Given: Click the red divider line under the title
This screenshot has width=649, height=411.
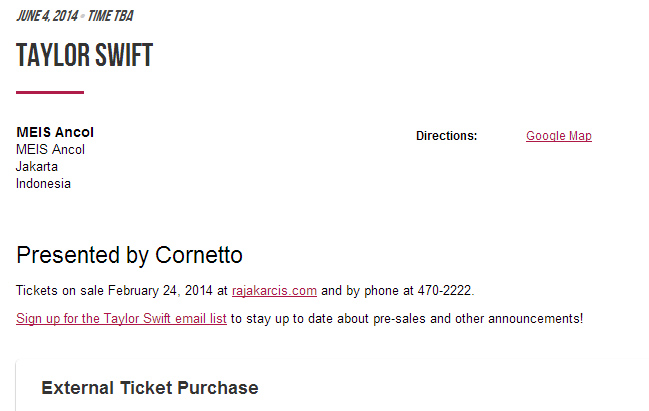Looking at the screenshot, I should pyautogui.click(x=50, y=93).
